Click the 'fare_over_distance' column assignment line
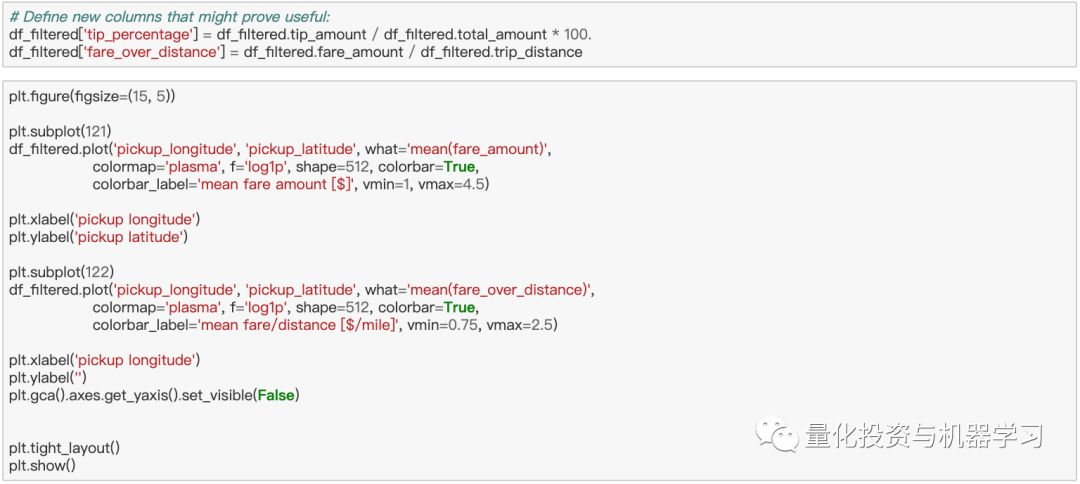The width and height of the screenshot is (1080, 484). (x=295, y=52)
